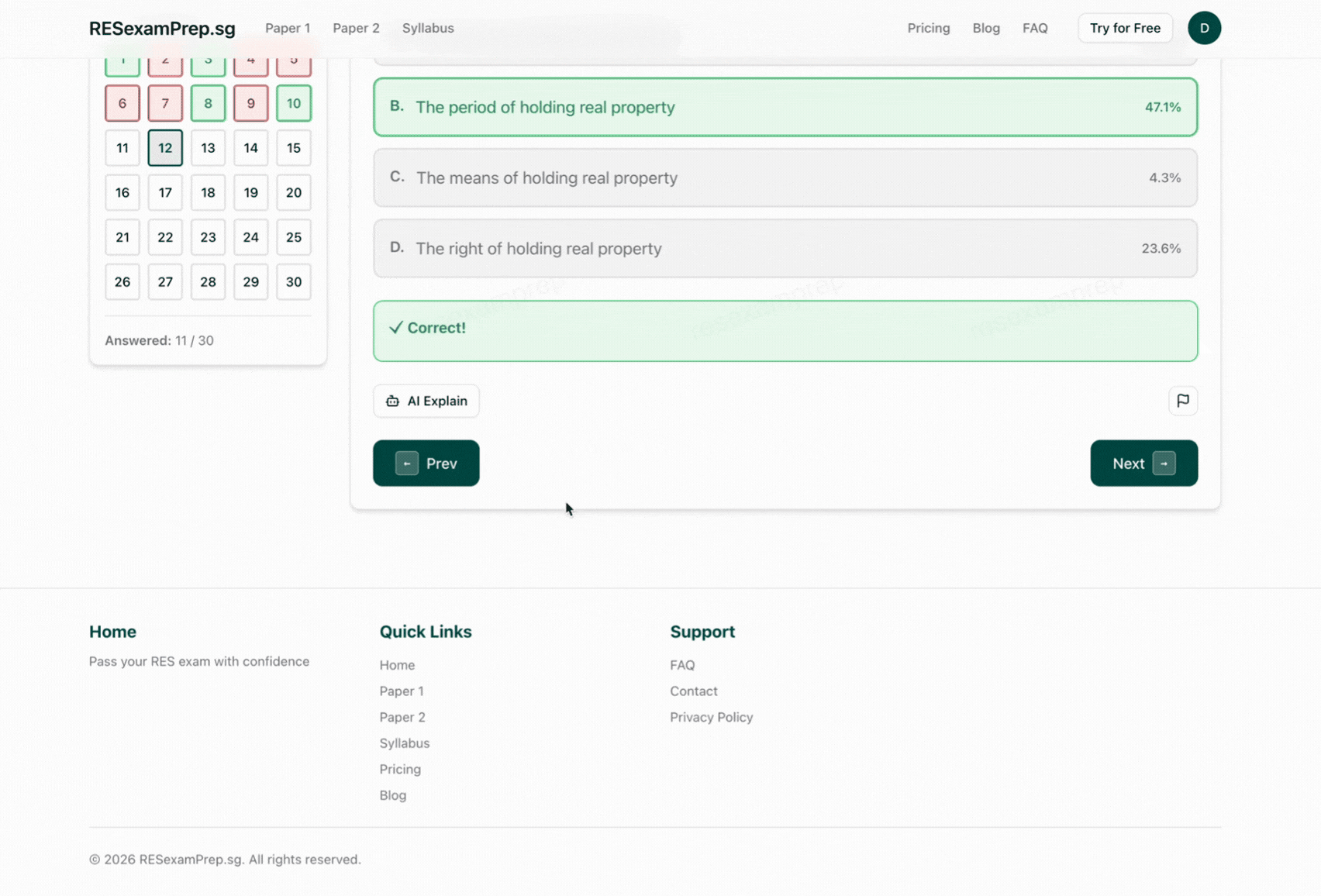This screenshot has width=1321, height=896.
Task: Go back to the previous question
Action: click(x=426, y=464)
